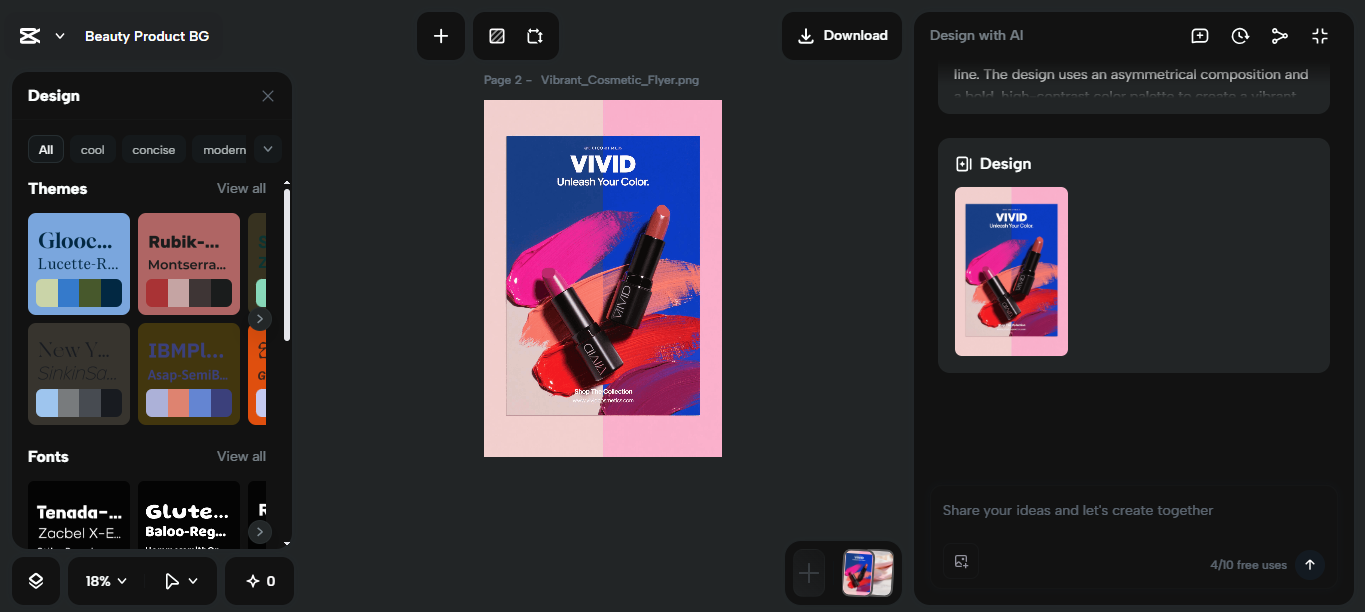Open a new AI chat conversation

tap(1199, 35)
